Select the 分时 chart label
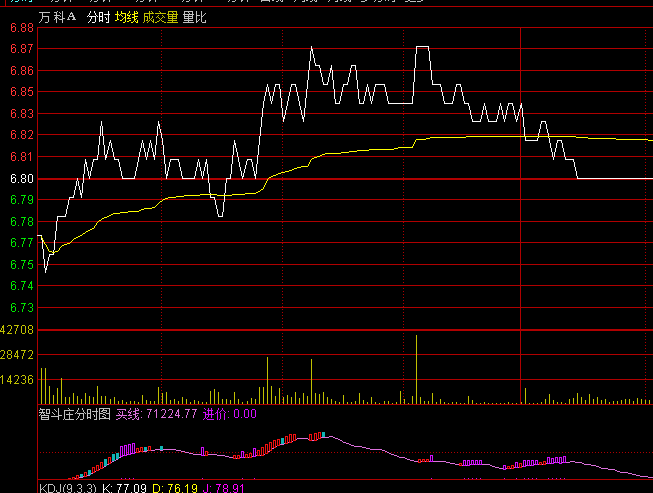This screenshot has width=653, height=493. 99,18
